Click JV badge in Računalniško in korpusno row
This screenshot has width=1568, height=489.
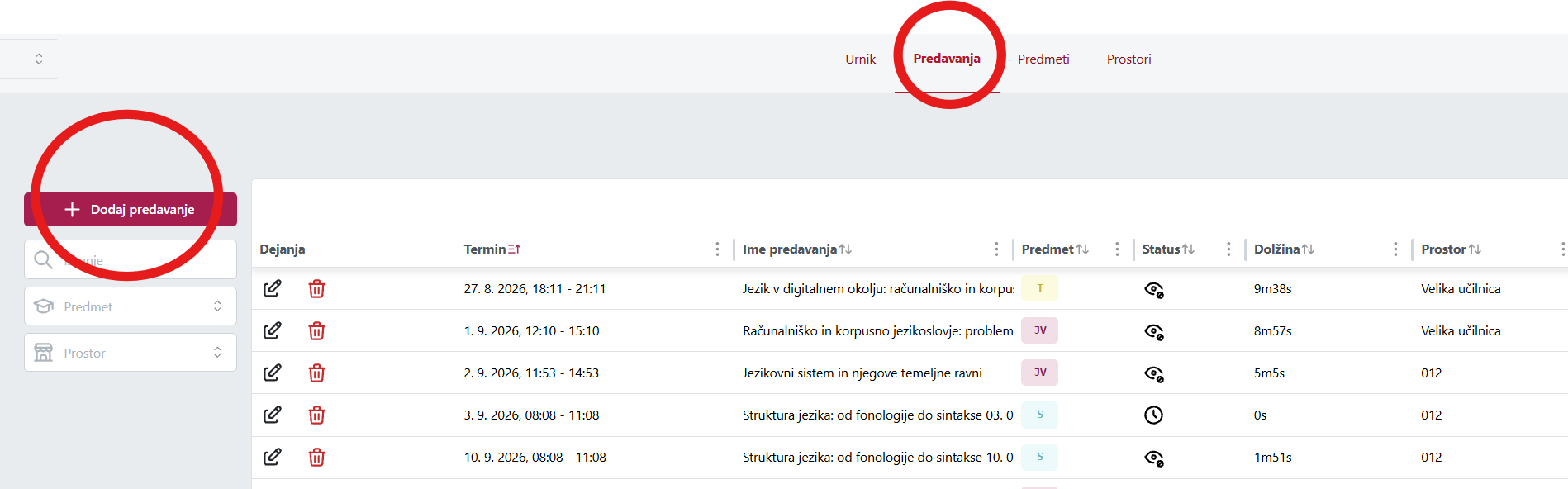point(1039,330)
